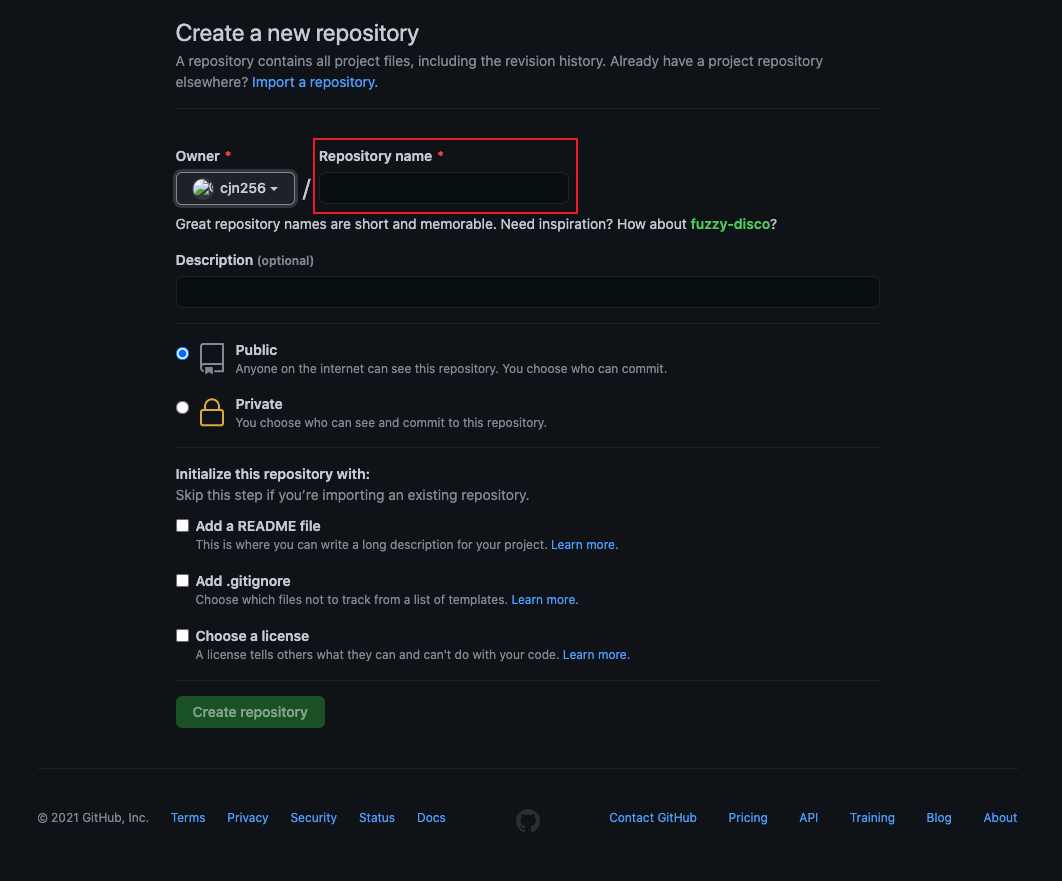Focus the Repository name input field
The height and width of the screenshot is (881, 1062).
444,188
